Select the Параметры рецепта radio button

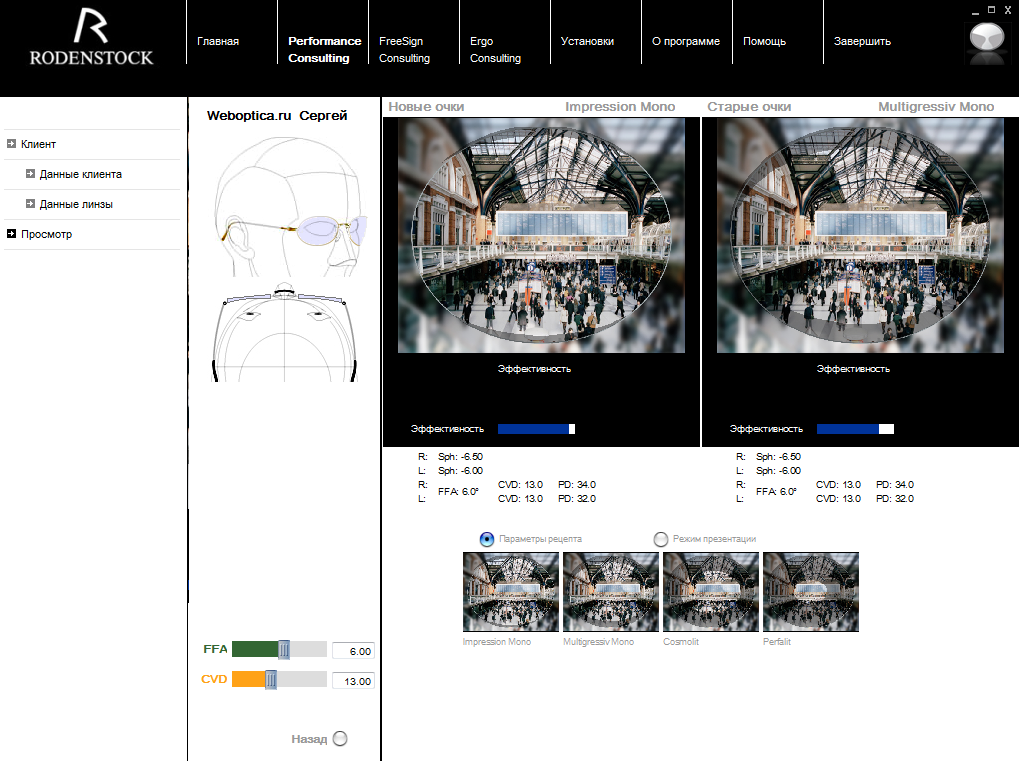487,539
